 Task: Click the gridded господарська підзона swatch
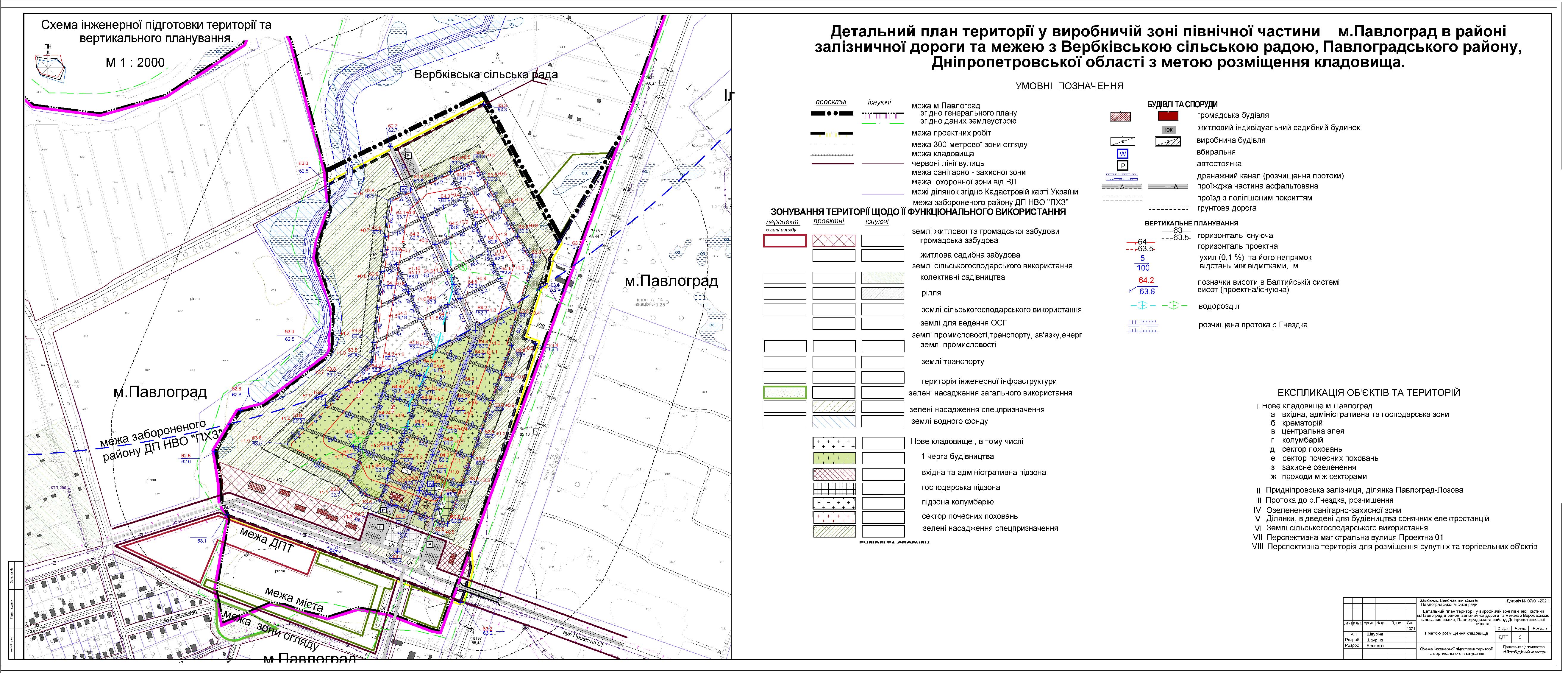[834, 488]
